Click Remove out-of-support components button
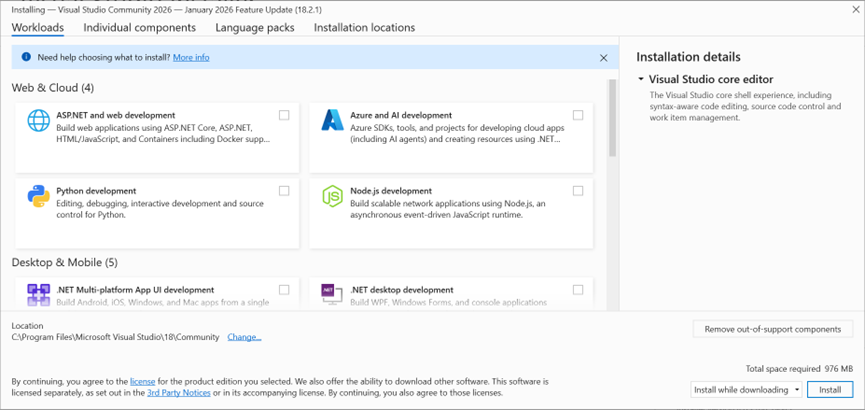The width and height of the screenshot is (865, 410). 773,329
